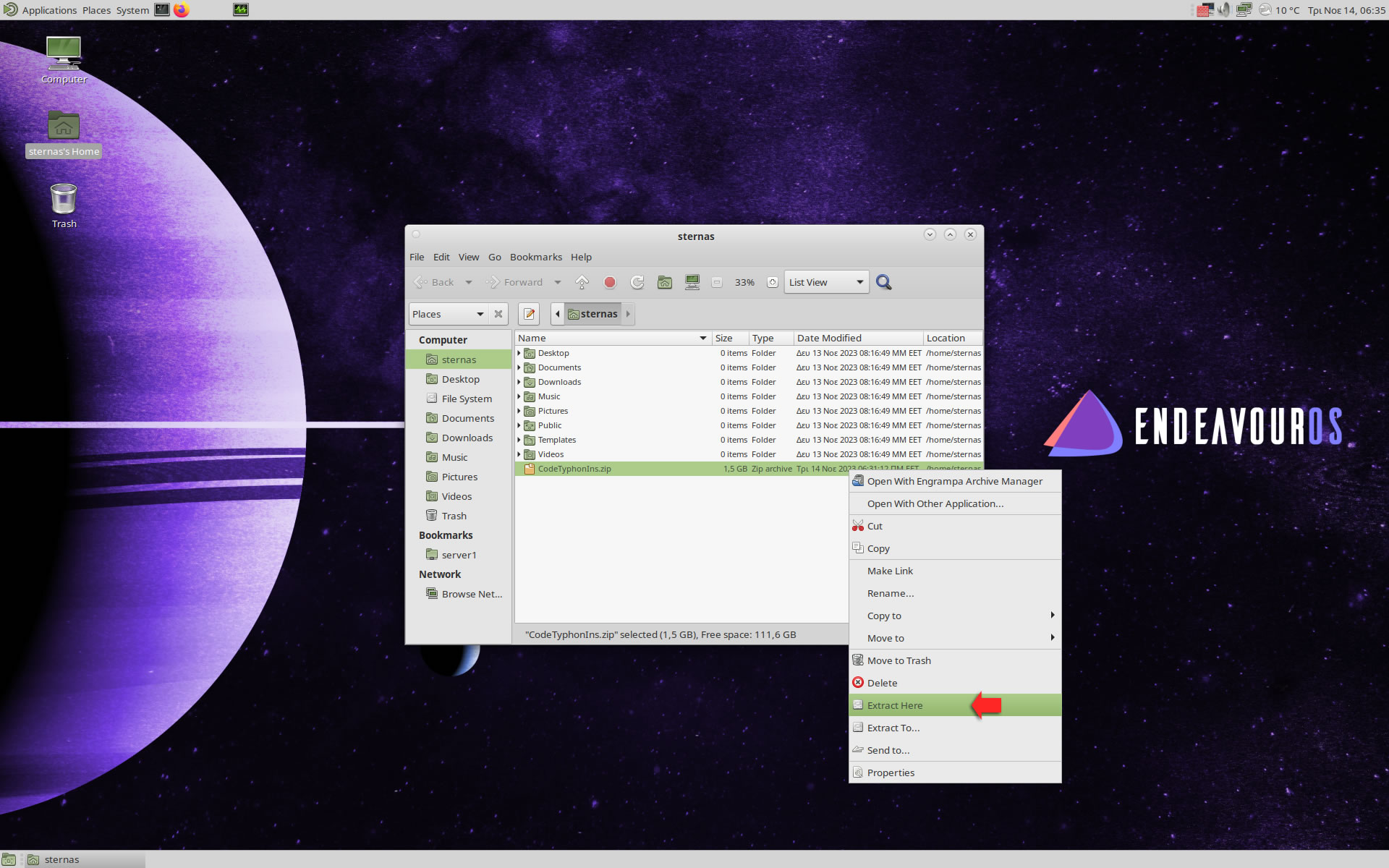This screenshot has height=868, width=1389.
Task: Open the Places side pane dropdown
Action: (448, 314)
